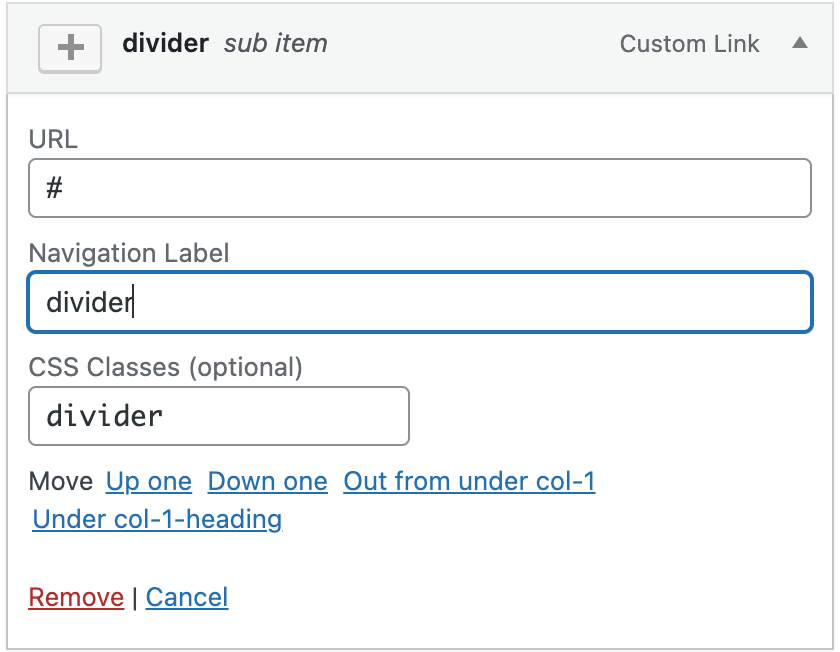This screenshot has height=652, width=840.
Task: Click the plus icon button beside divider
Action: point(70,48)
